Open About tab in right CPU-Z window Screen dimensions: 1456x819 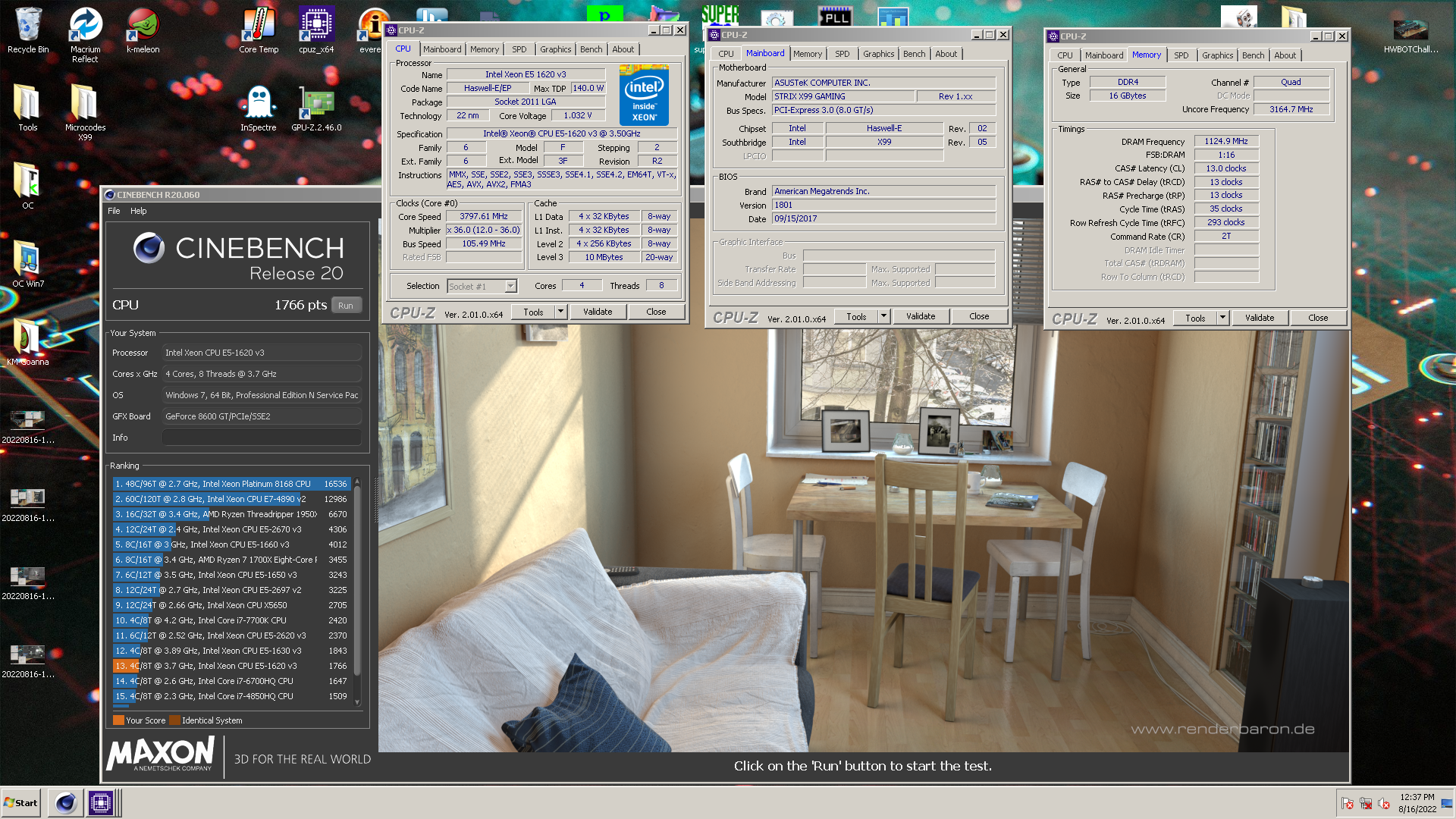tap(1285, 55)
